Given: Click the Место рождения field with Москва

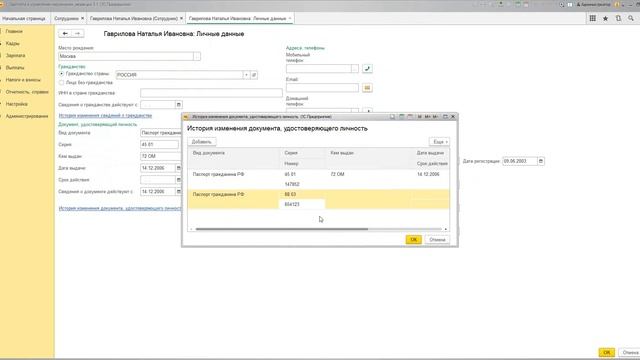Looking at the screenshot, I should 126,56.
